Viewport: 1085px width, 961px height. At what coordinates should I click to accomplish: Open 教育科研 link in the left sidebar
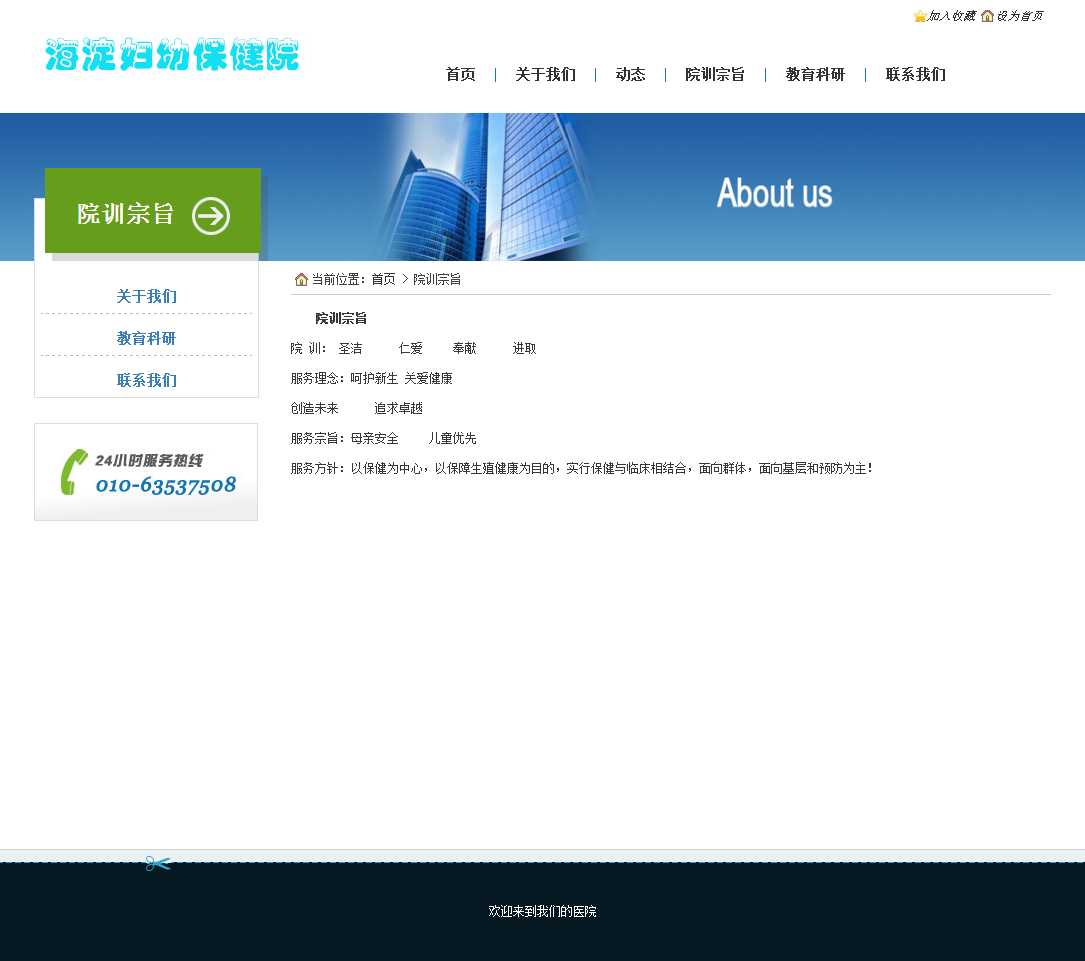(146, 339)
